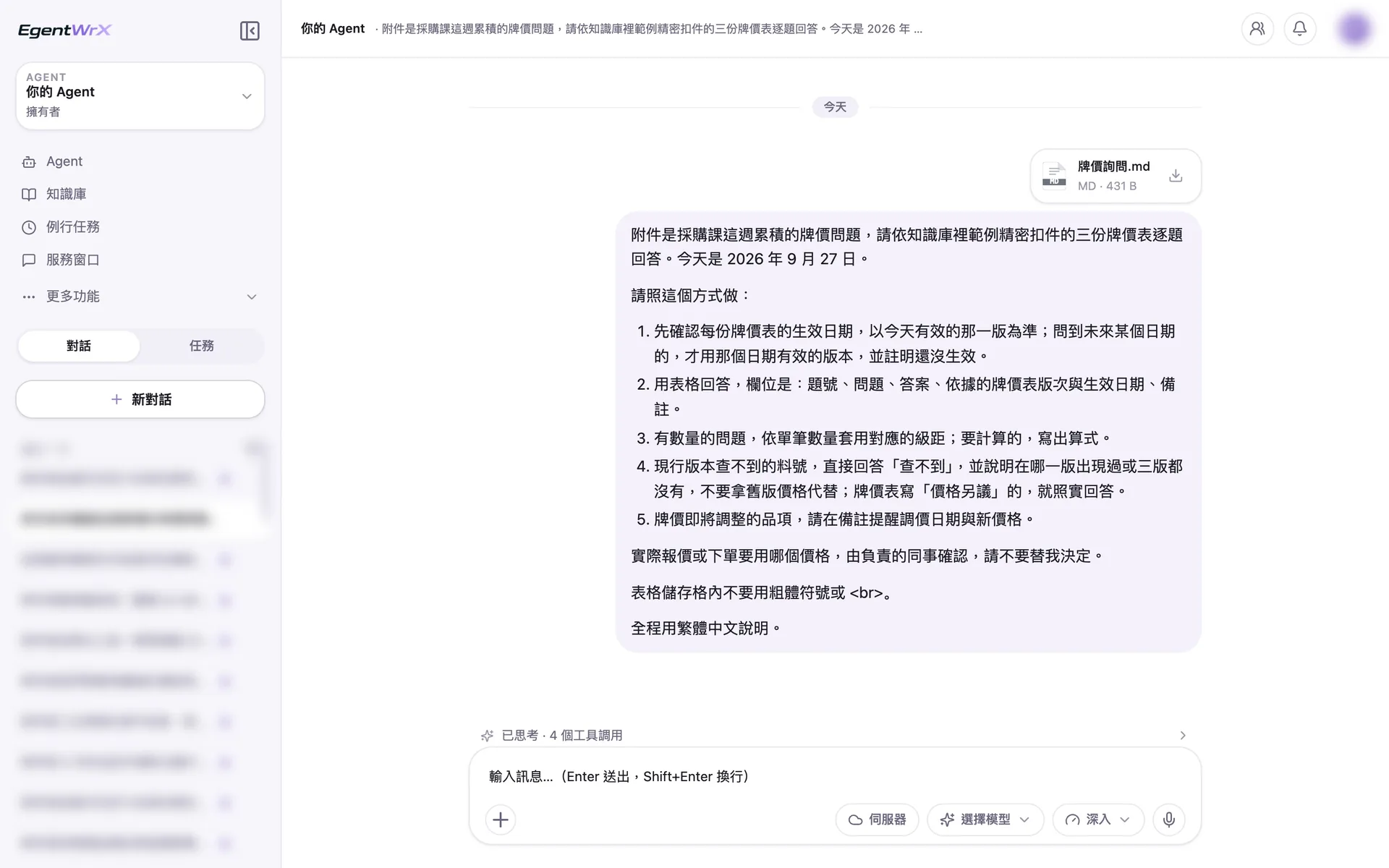
Task: Open the user avatar menu
Action: 1354,29
